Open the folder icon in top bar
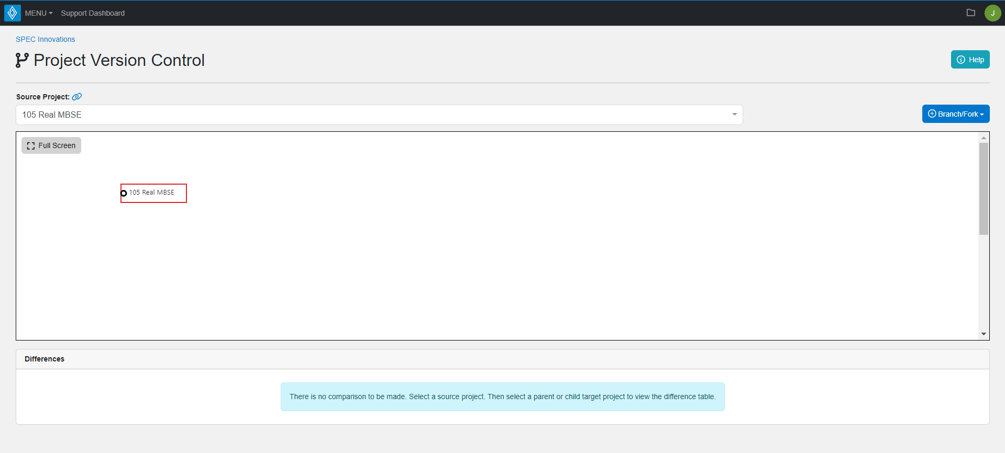The width and height of the screenshot is (1005, 453). [x=971, y=13]
